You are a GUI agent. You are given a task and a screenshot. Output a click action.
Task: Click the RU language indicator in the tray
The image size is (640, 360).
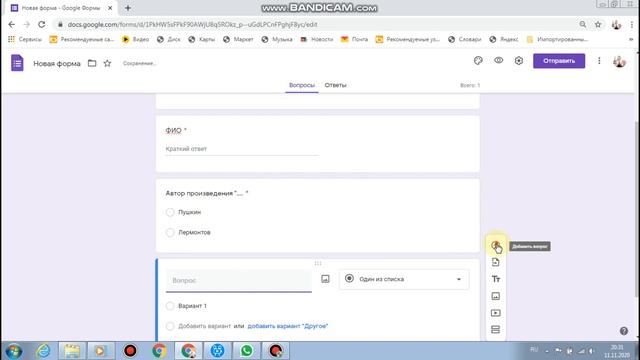(533, 349)
